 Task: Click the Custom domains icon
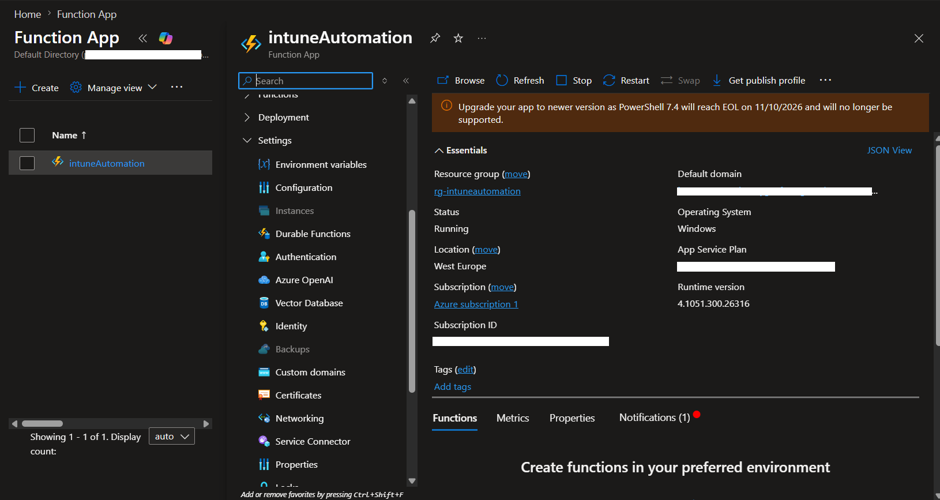(x=264, y=372)
